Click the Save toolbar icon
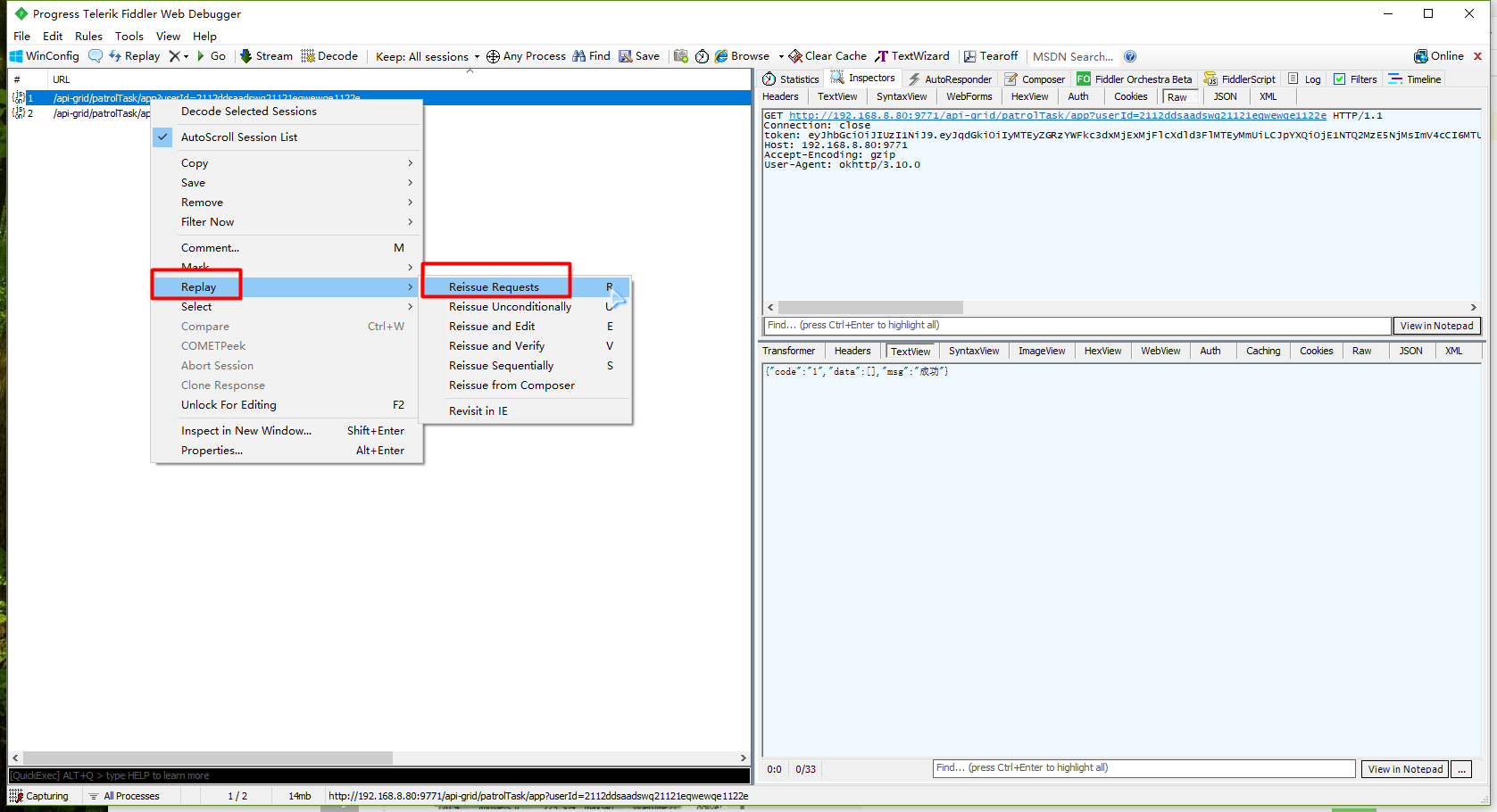Viewport: 1497px width, 812px height. (639, 55)
